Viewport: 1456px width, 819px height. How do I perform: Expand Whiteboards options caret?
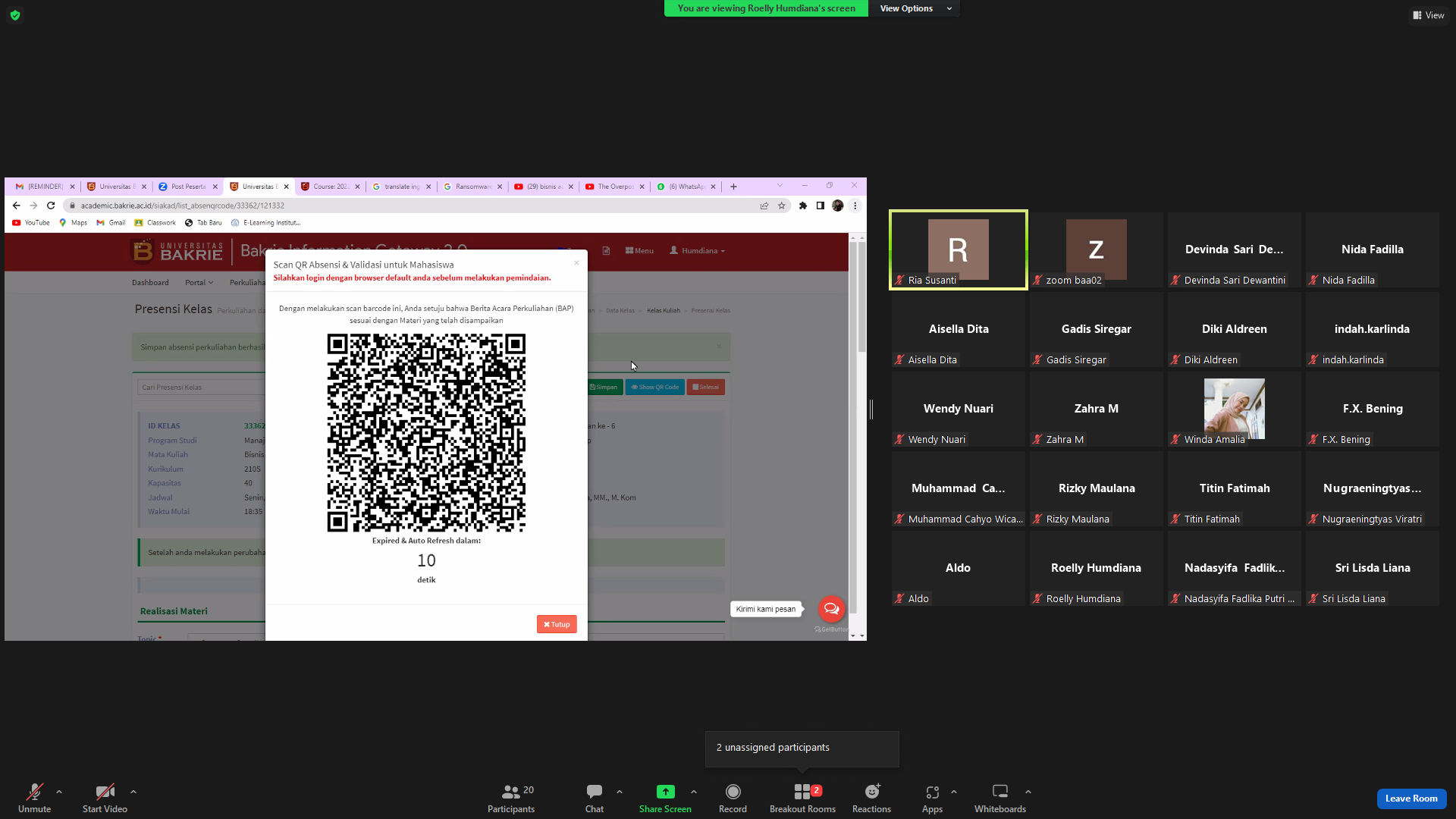tap(1028, 792)
